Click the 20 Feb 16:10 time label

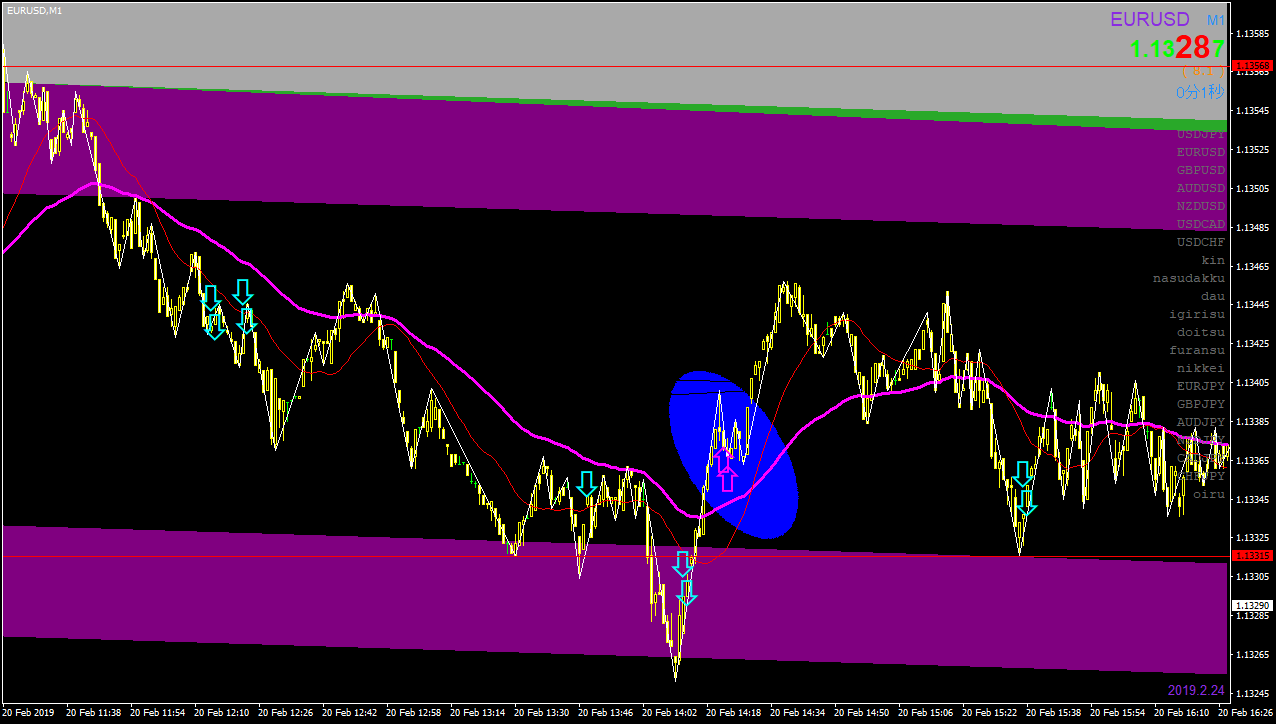pos(1181,713)
